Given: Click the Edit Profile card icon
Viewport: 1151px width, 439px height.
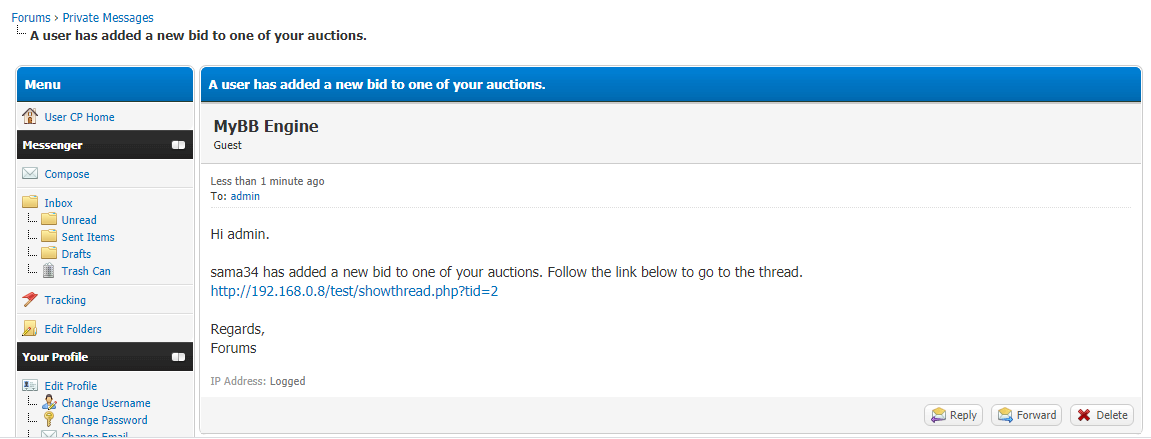Looking at the screenshot, I should click(x=30, y=386).
